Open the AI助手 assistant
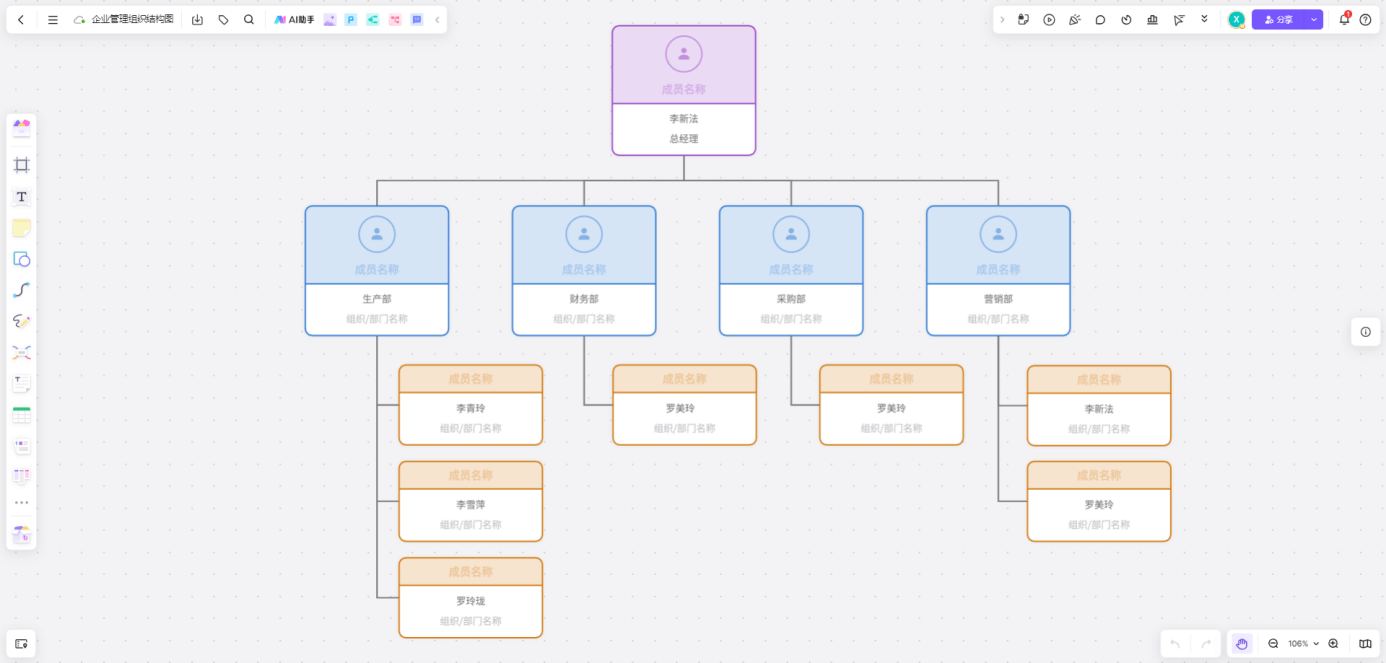Viewport: 1386px width, 663px height. [294, 20]
